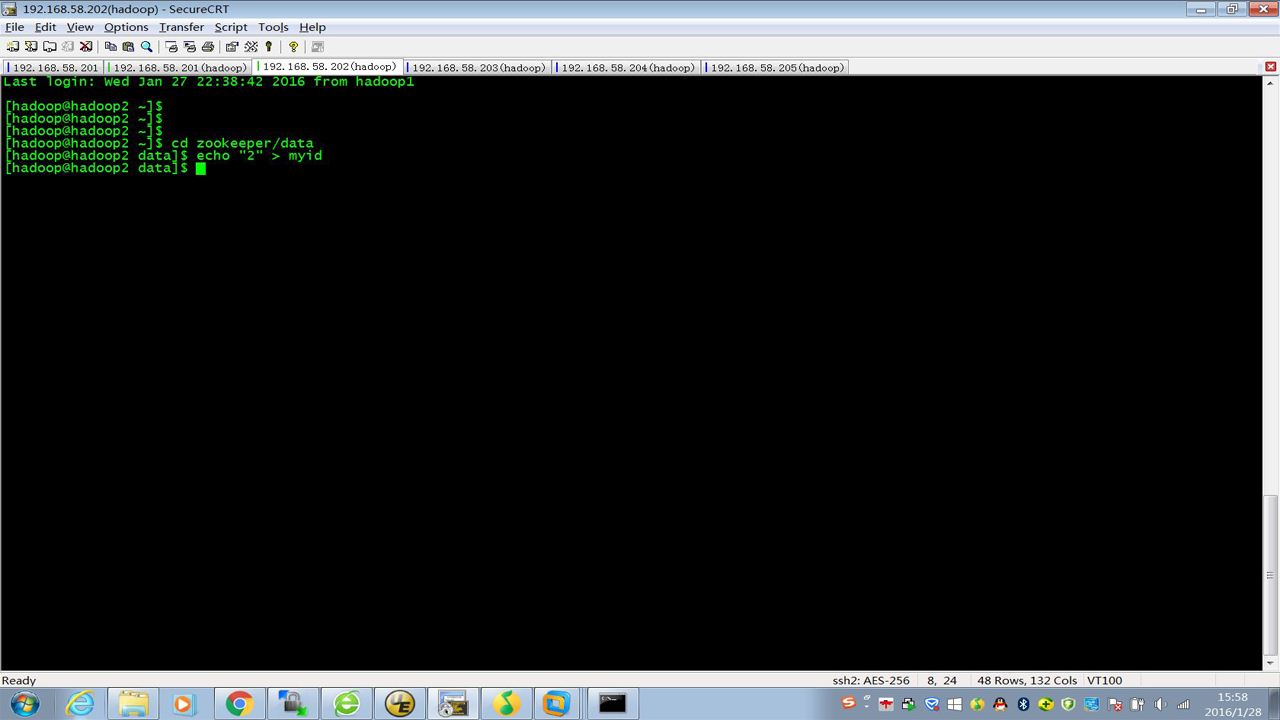Click the Public Key key icon
Screen dimensions: 1280x720
coord(268,46)
